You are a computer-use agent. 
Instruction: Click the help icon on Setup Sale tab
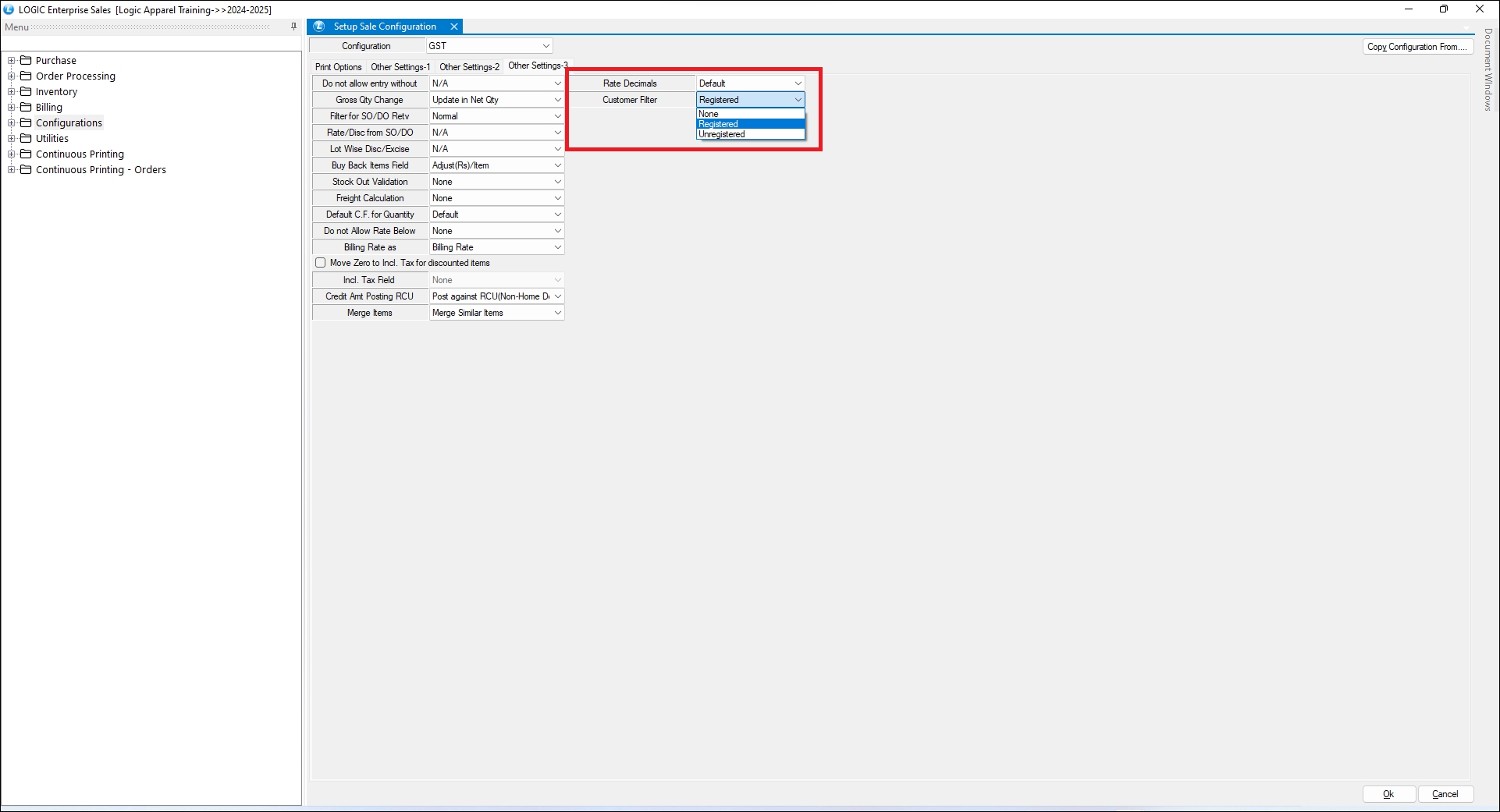319,27
